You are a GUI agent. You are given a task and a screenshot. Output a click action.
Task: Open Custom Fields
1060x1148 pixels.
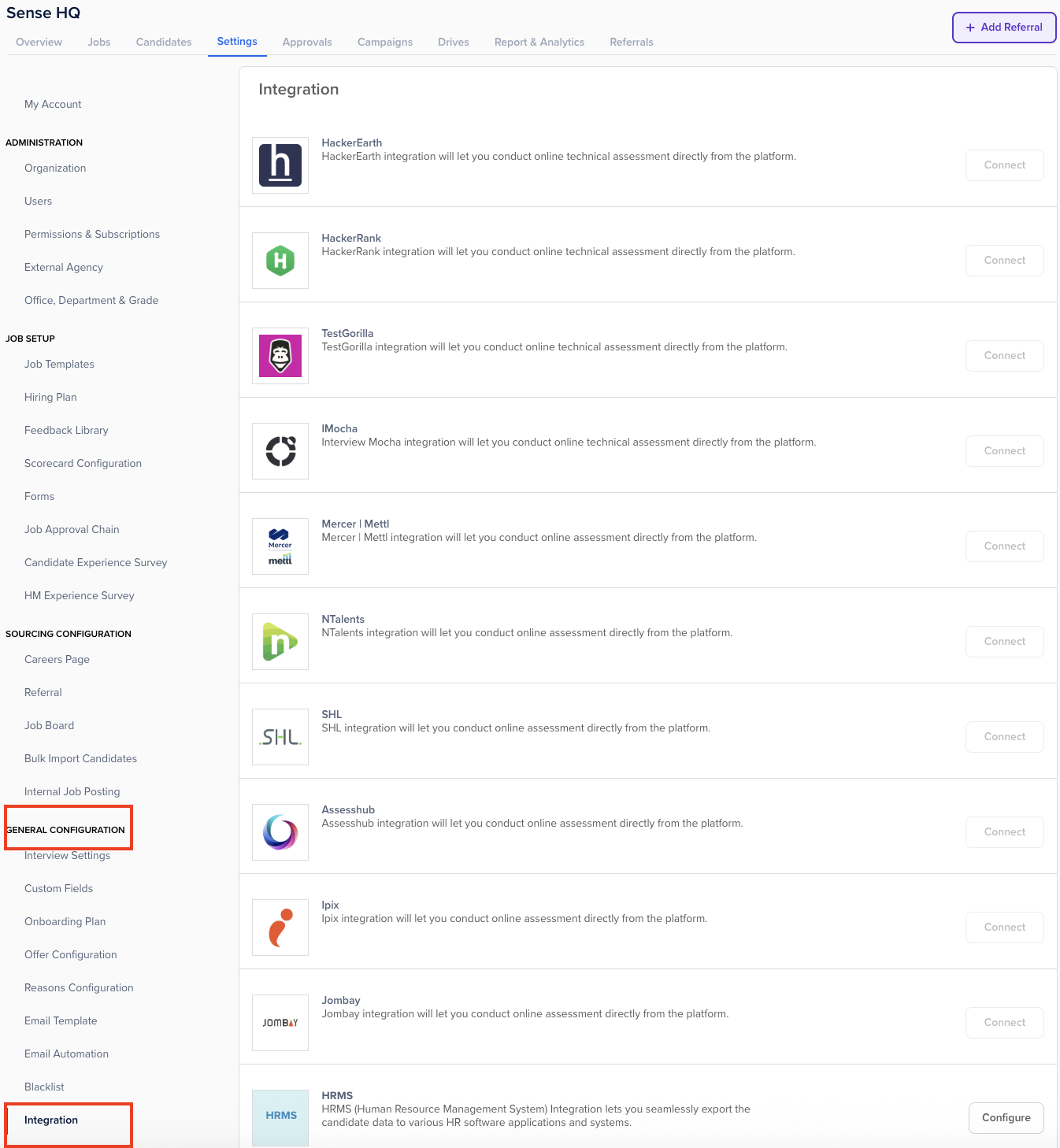click(58, 888)
